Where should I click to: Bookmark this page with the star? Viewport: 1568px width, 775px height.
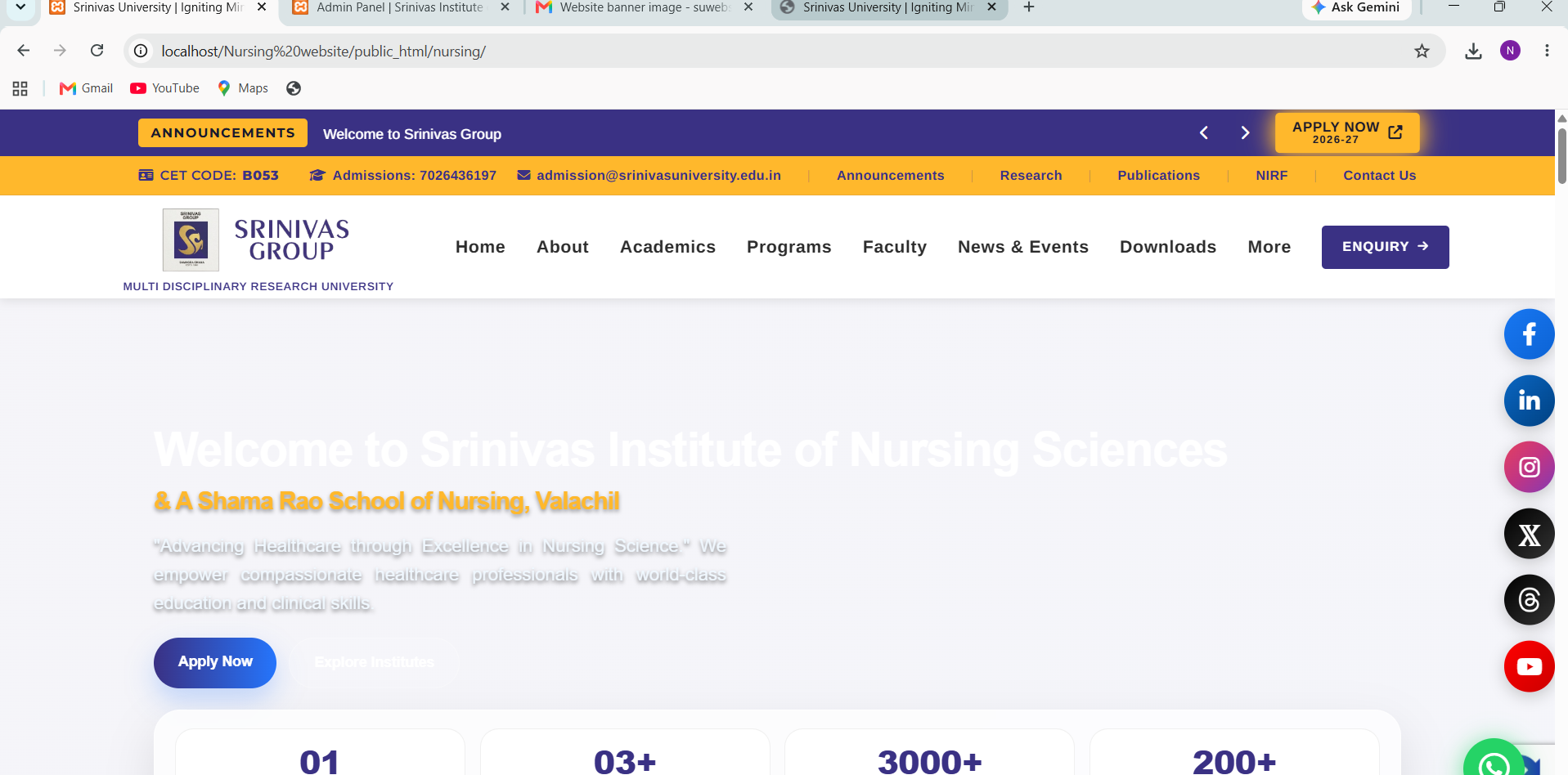(x=1422, y=51)
